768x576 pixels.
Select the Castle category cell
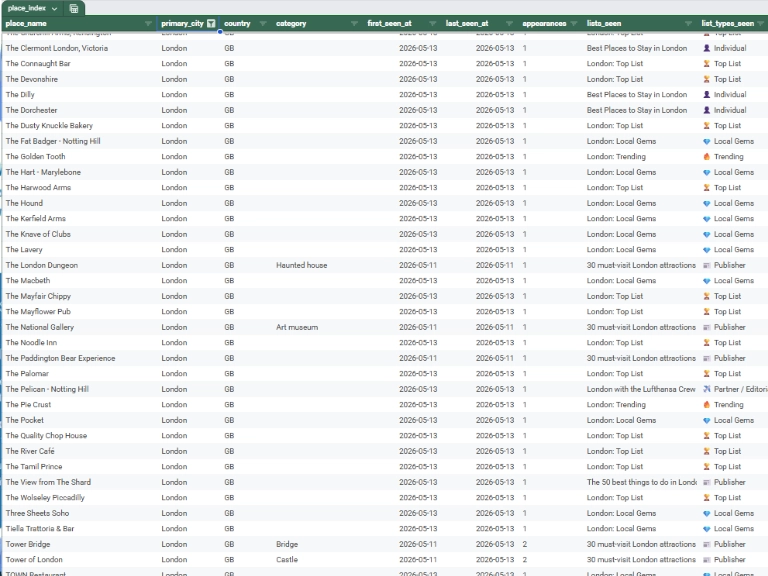point(287,560)
